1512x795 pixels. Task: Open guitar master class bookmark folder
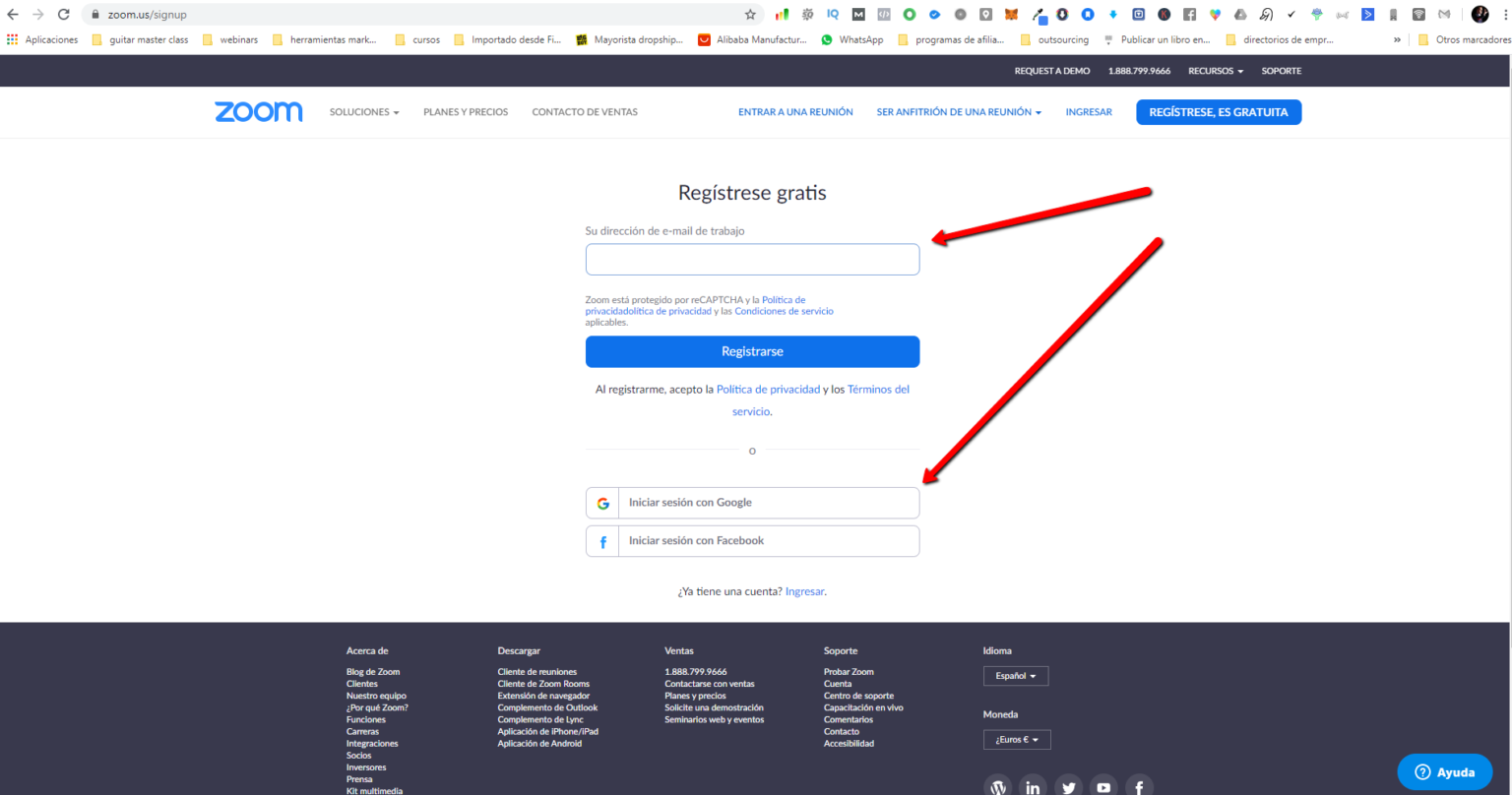140,40
